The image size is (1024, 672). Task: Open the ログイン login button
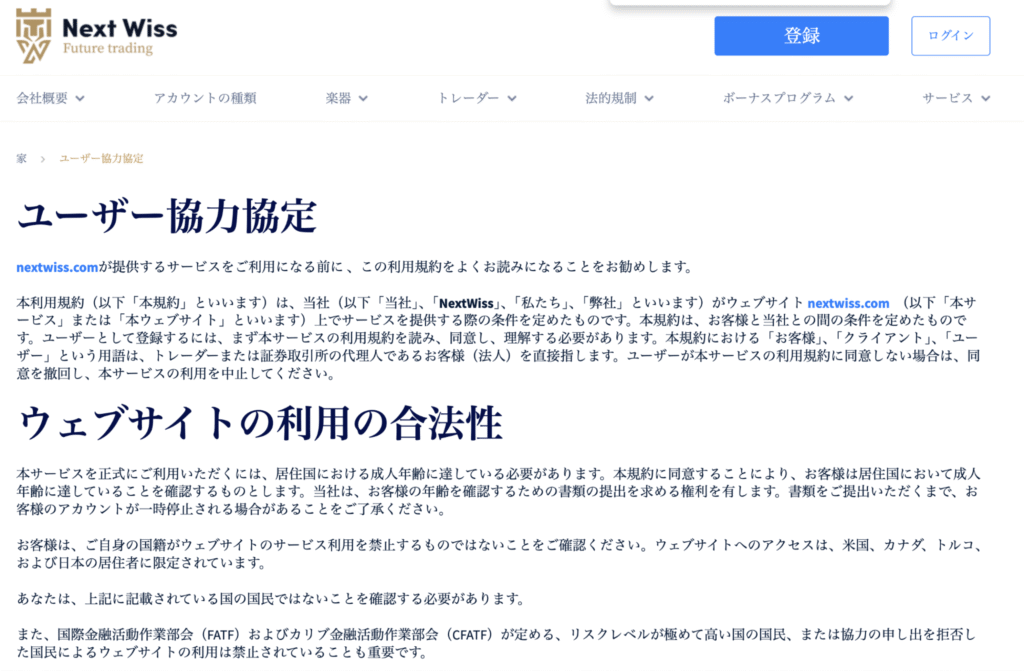click(950, 35)
